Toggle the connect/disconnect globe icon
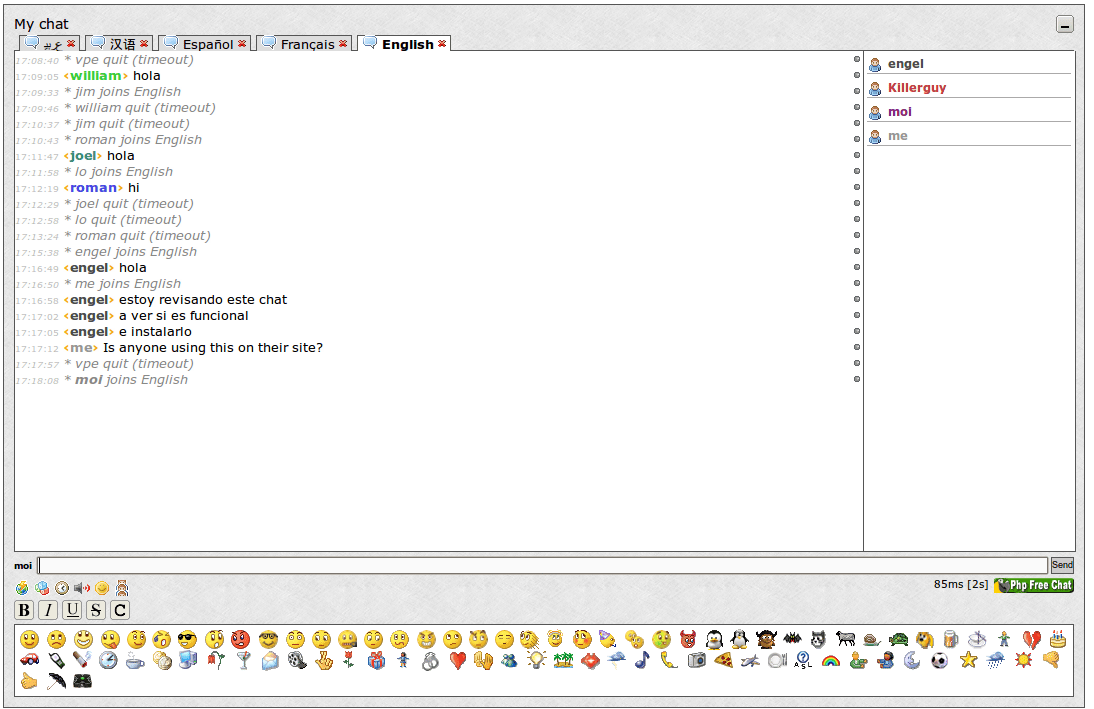The image size is (1094, 709). [22, 588]
